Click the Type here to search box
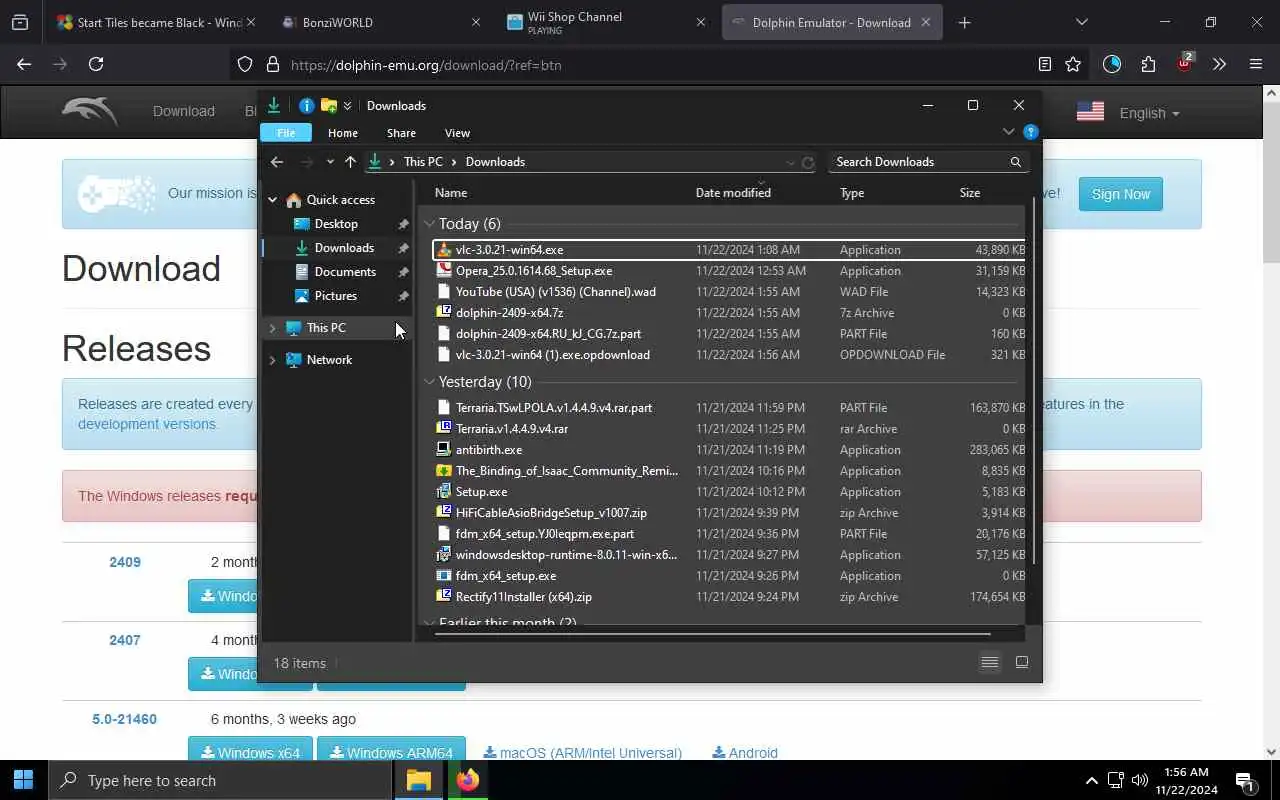The height and width of the screenshot is (800, 1280). click(x=220, y=781)
